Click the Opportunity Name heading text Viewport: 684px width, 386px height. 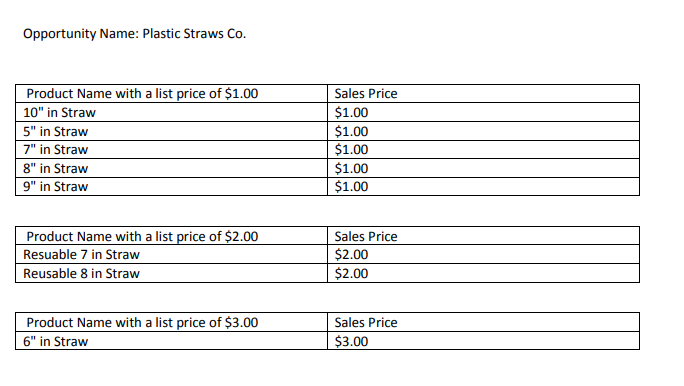pyautogui.click(x=134, y=34)
